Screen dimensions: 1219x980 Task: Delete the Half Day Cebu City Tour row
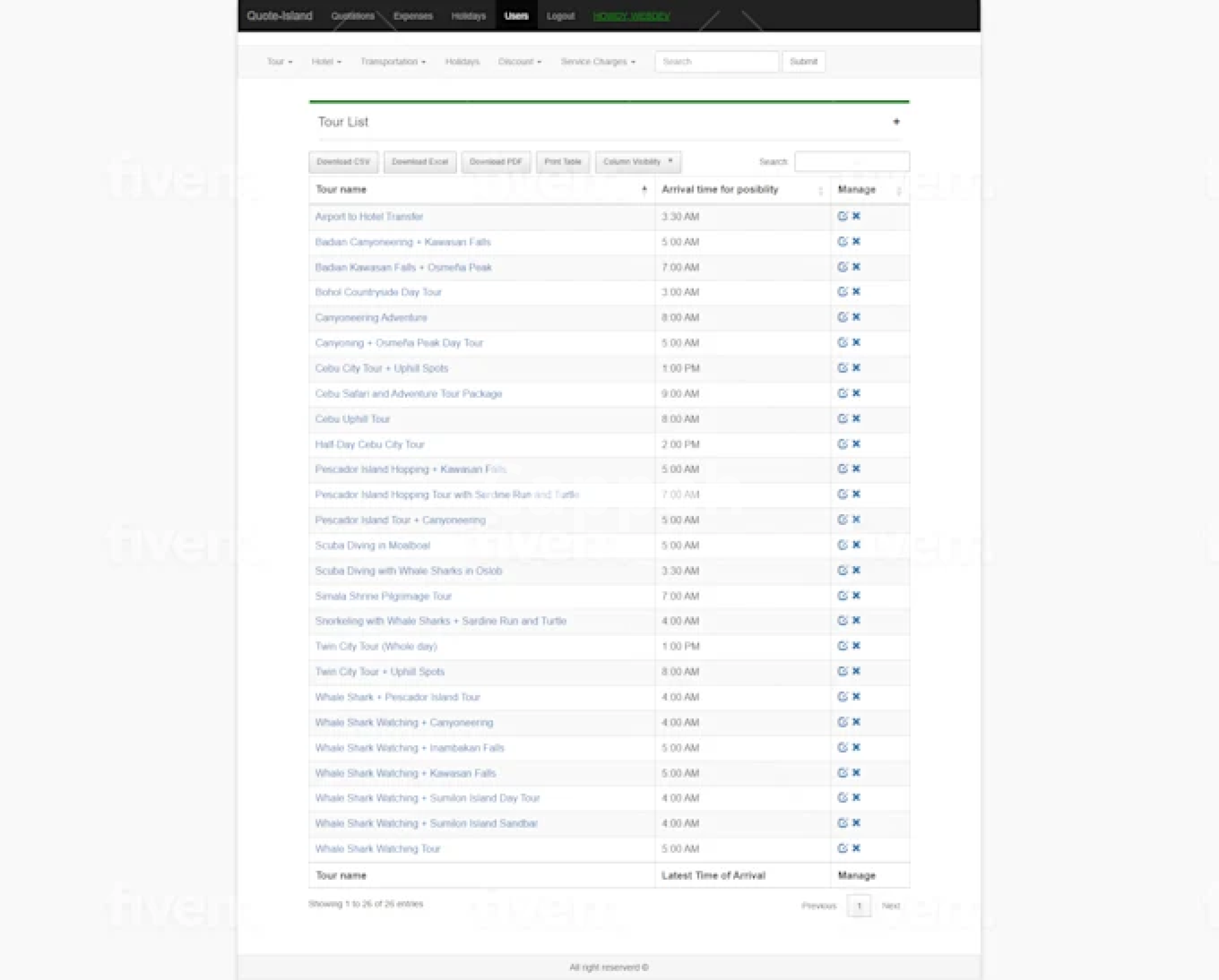click(856, 444)
